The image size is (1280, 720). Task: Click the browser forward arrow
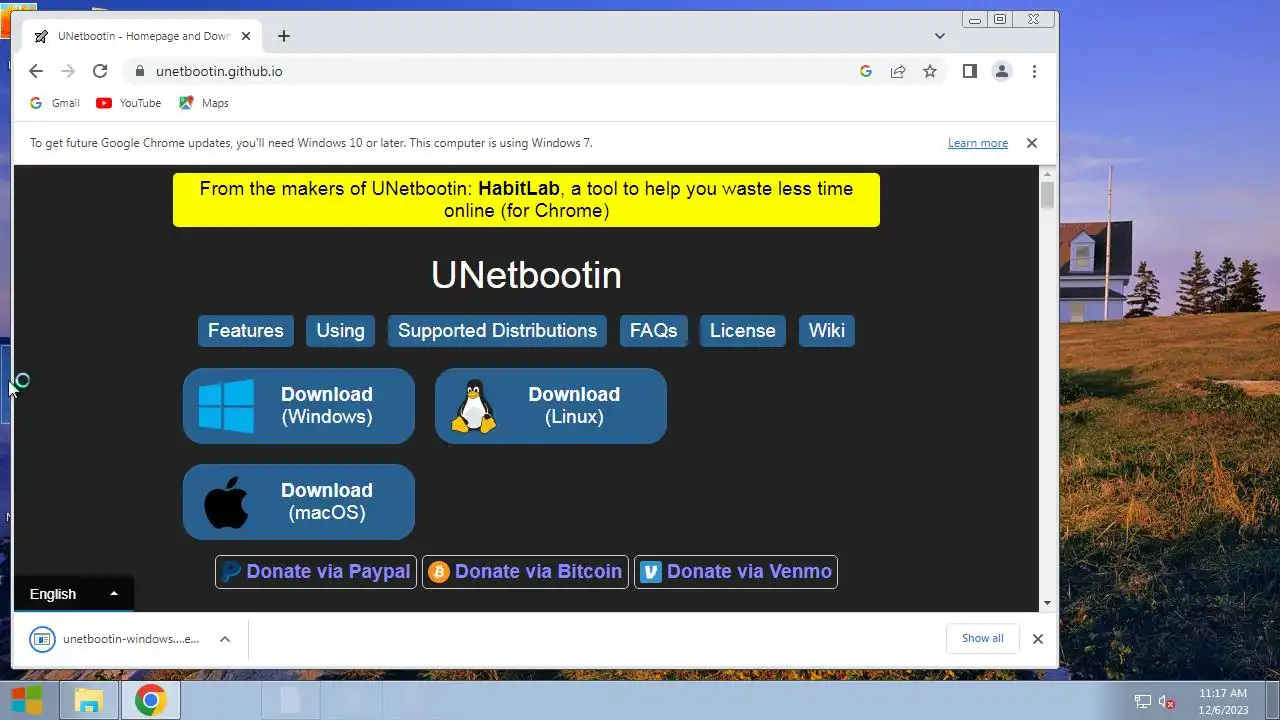68,71
